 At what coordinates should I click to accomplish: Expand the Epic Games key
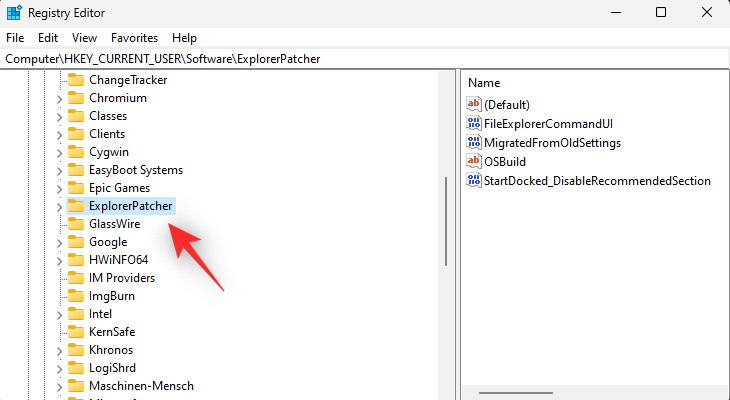59,189
